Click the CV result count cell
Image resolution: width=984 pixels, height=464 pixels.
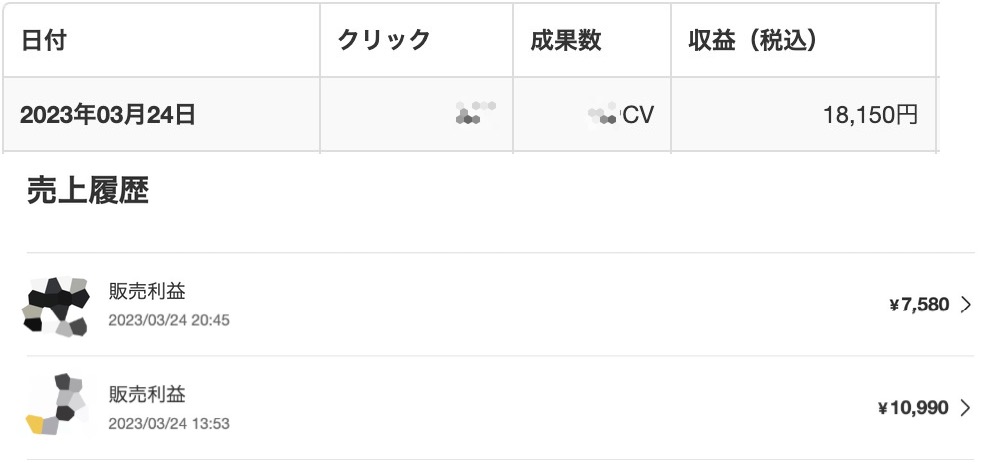[592, 115]
